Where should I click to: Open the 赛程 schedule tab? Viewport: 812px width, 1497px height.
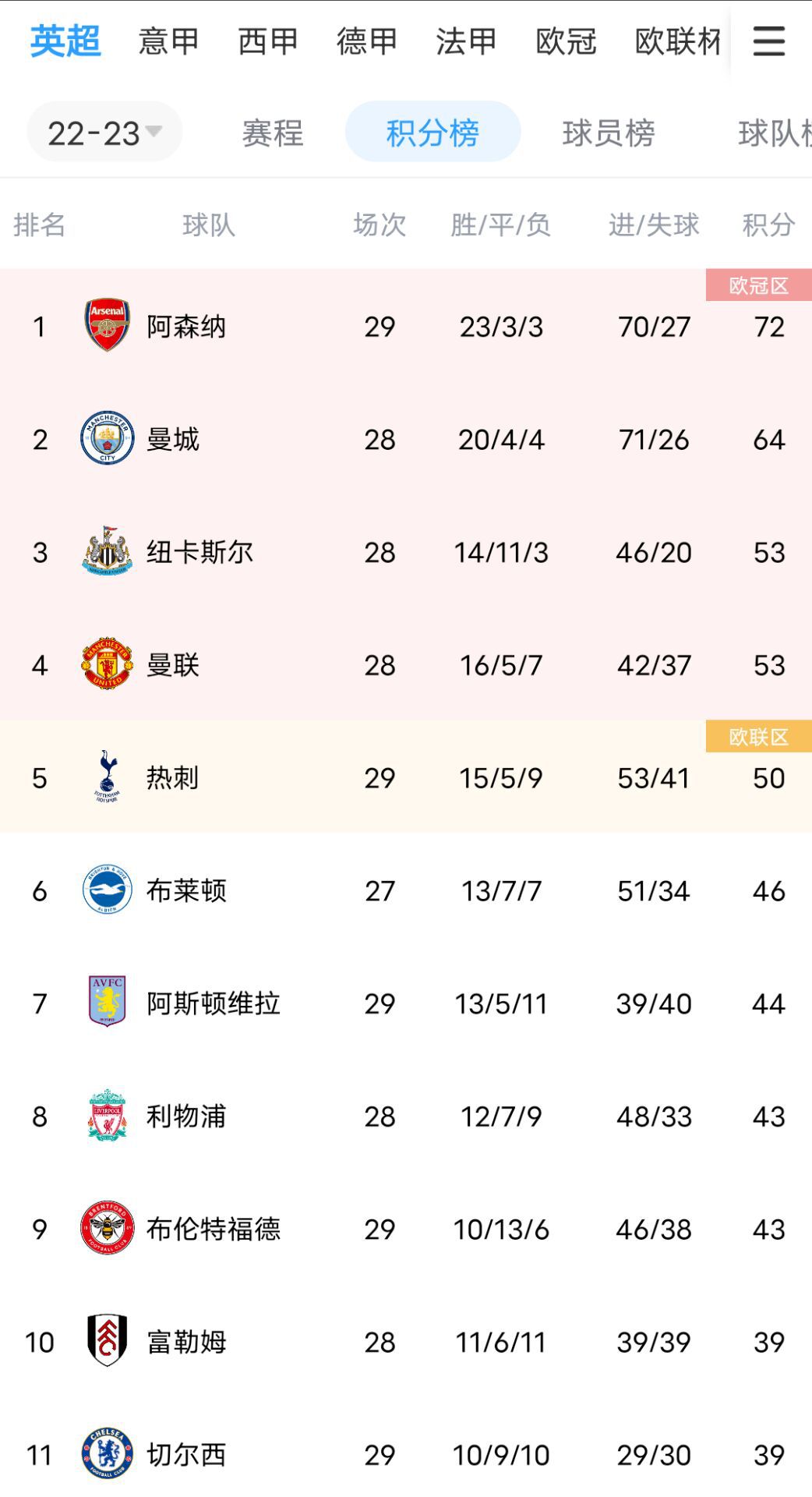pyautogui.click(x=272, y=133)
